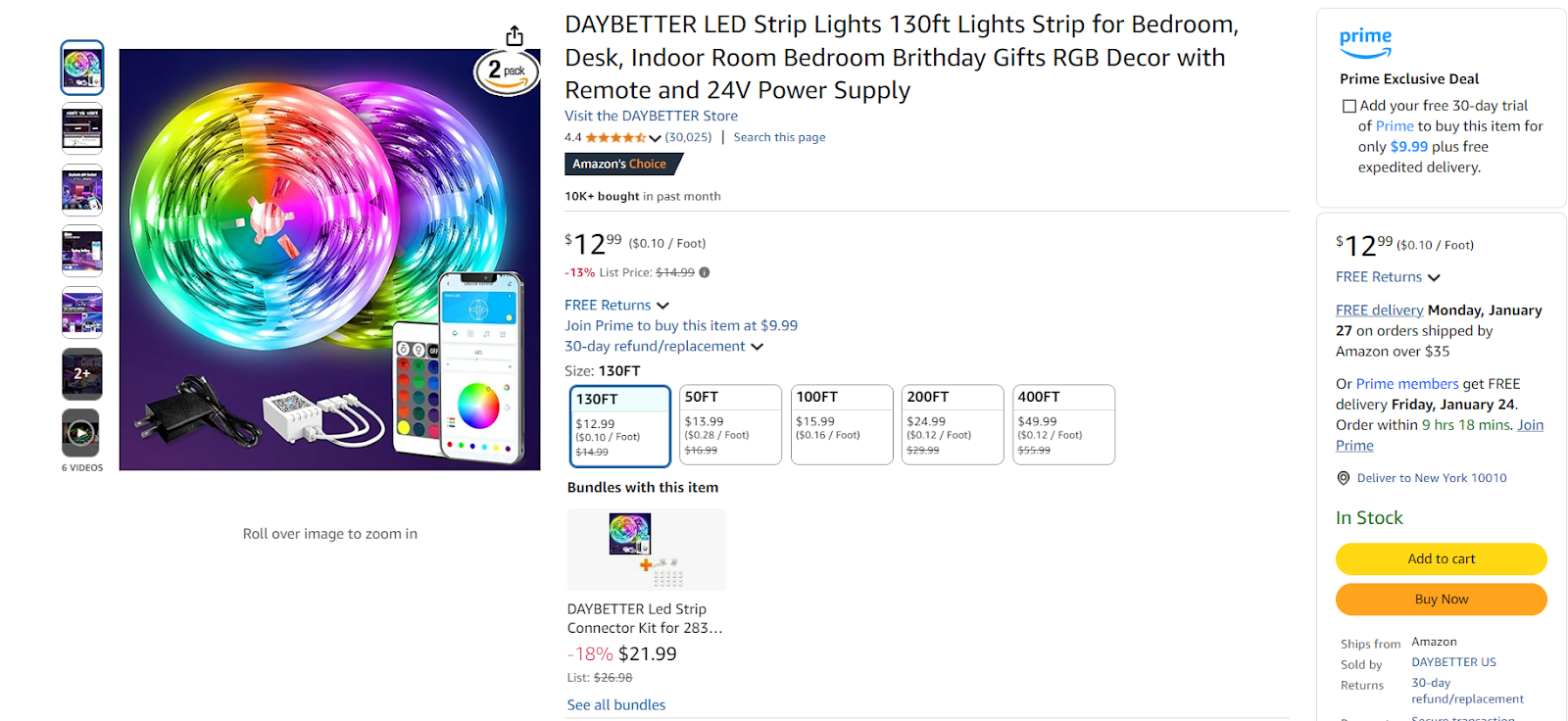Image resolution: width=1568 pixels, height=721 pixels.
Task: Open the 2+ extra images tile
Action: click(81, 373)
